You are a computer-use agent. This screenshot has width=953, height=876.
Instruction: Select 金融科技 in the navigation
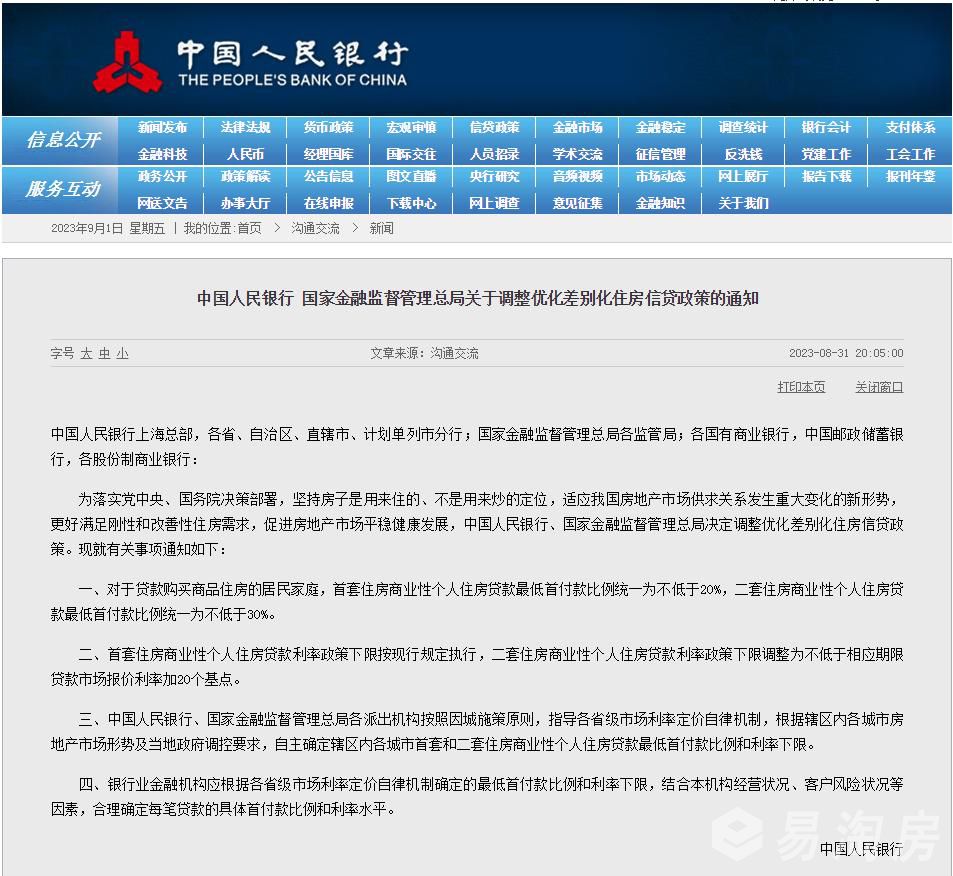pyautogui.click(x=162, y=154)
